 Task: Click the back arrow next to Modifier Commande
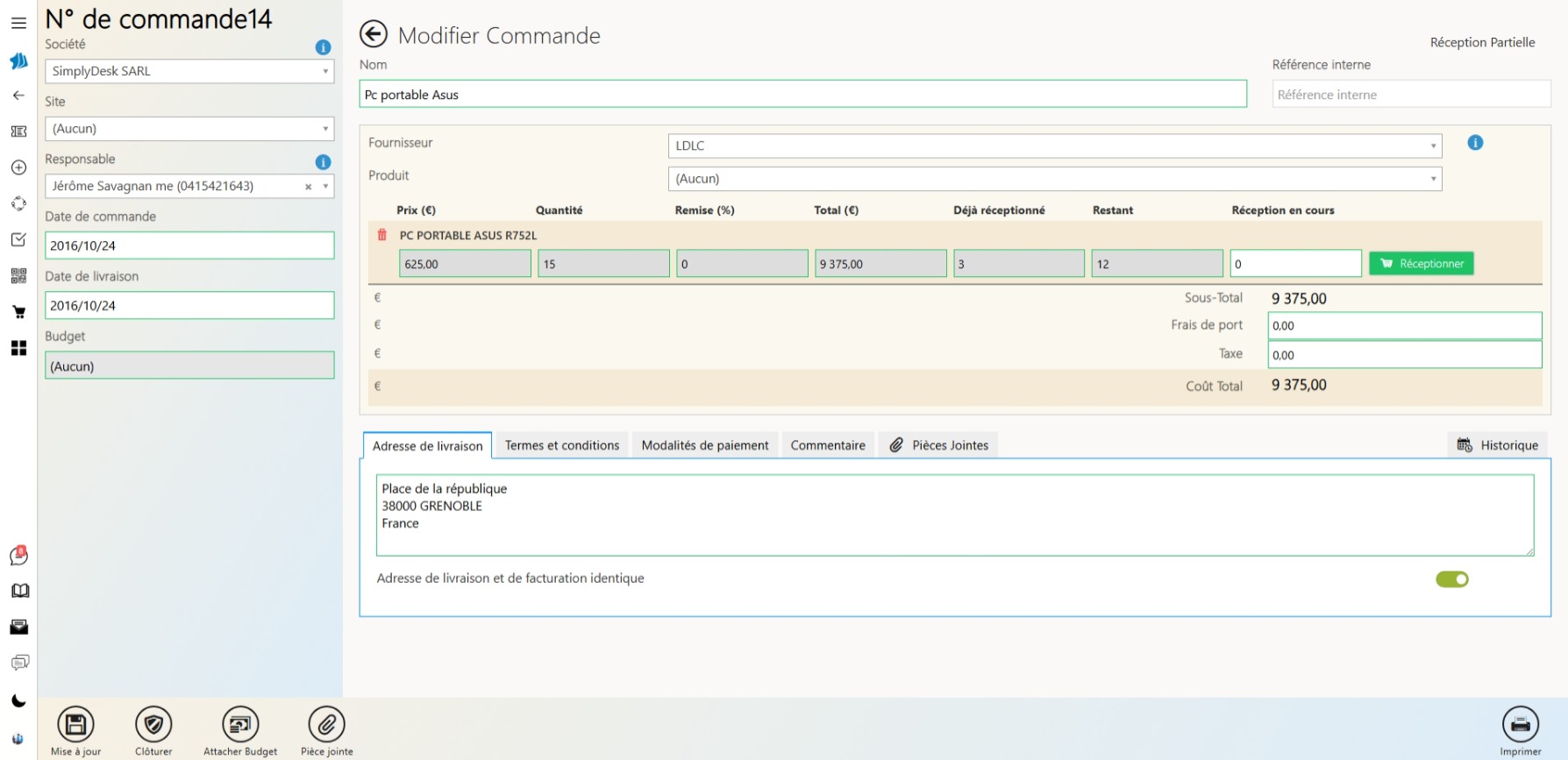click(x=374, y=34)
